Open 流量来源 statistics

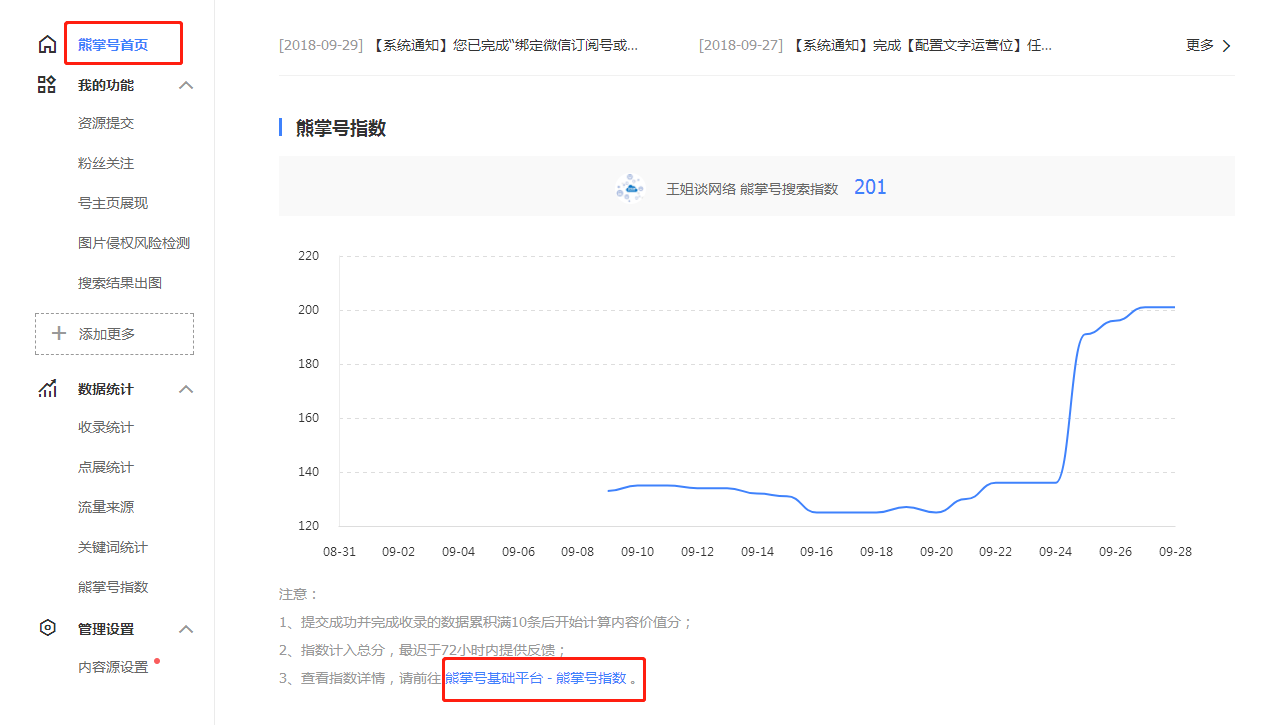(106, 507)
